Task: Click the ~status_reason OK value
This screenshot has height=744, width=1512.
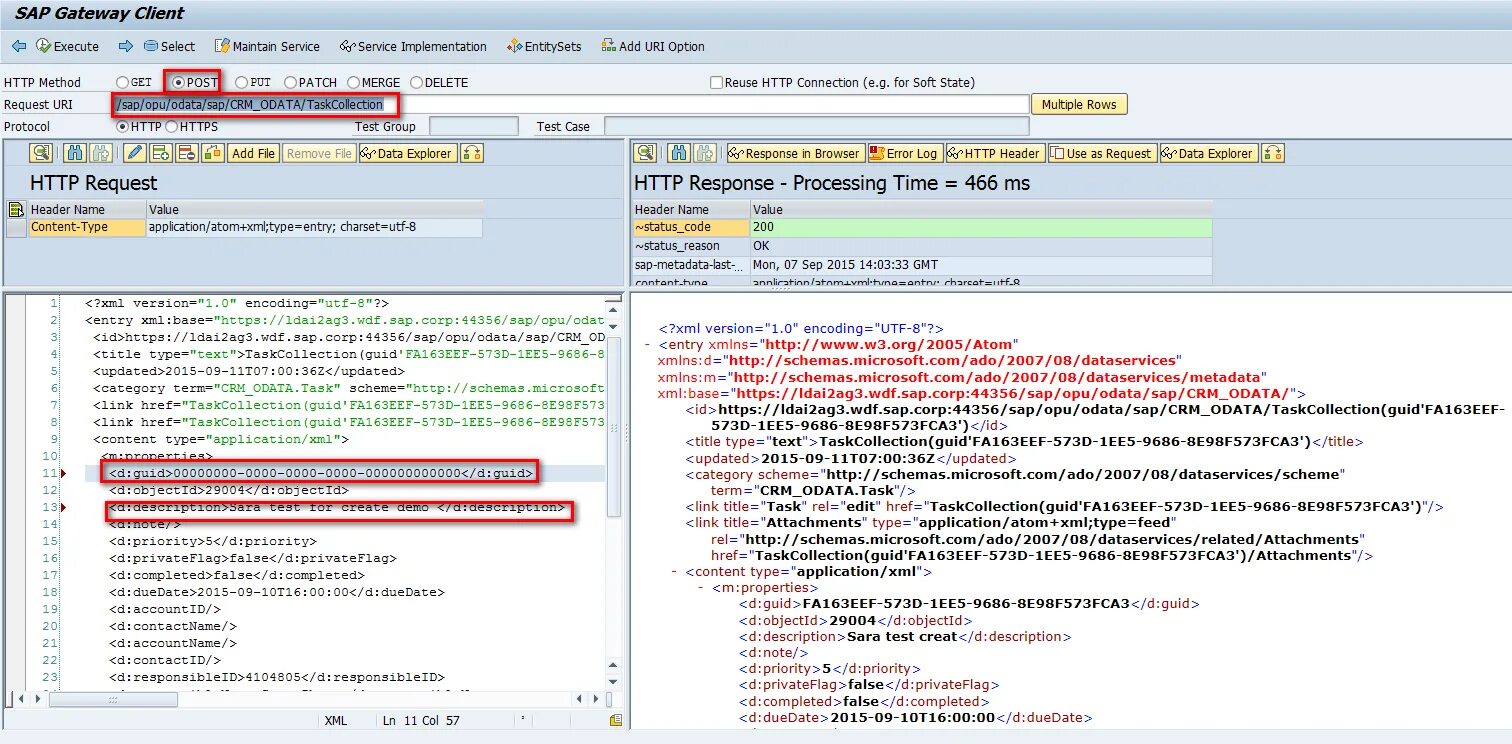Action: 981,246
